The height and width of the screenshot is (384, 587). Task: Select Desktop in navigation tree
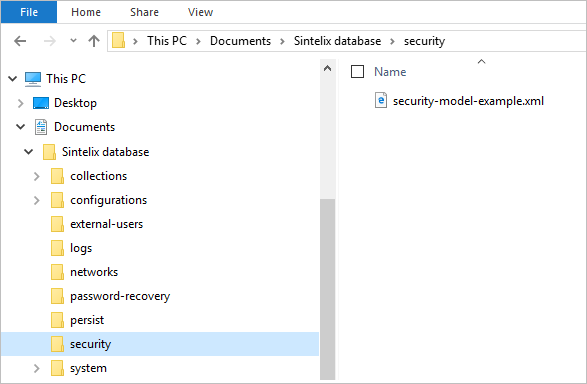75,103
